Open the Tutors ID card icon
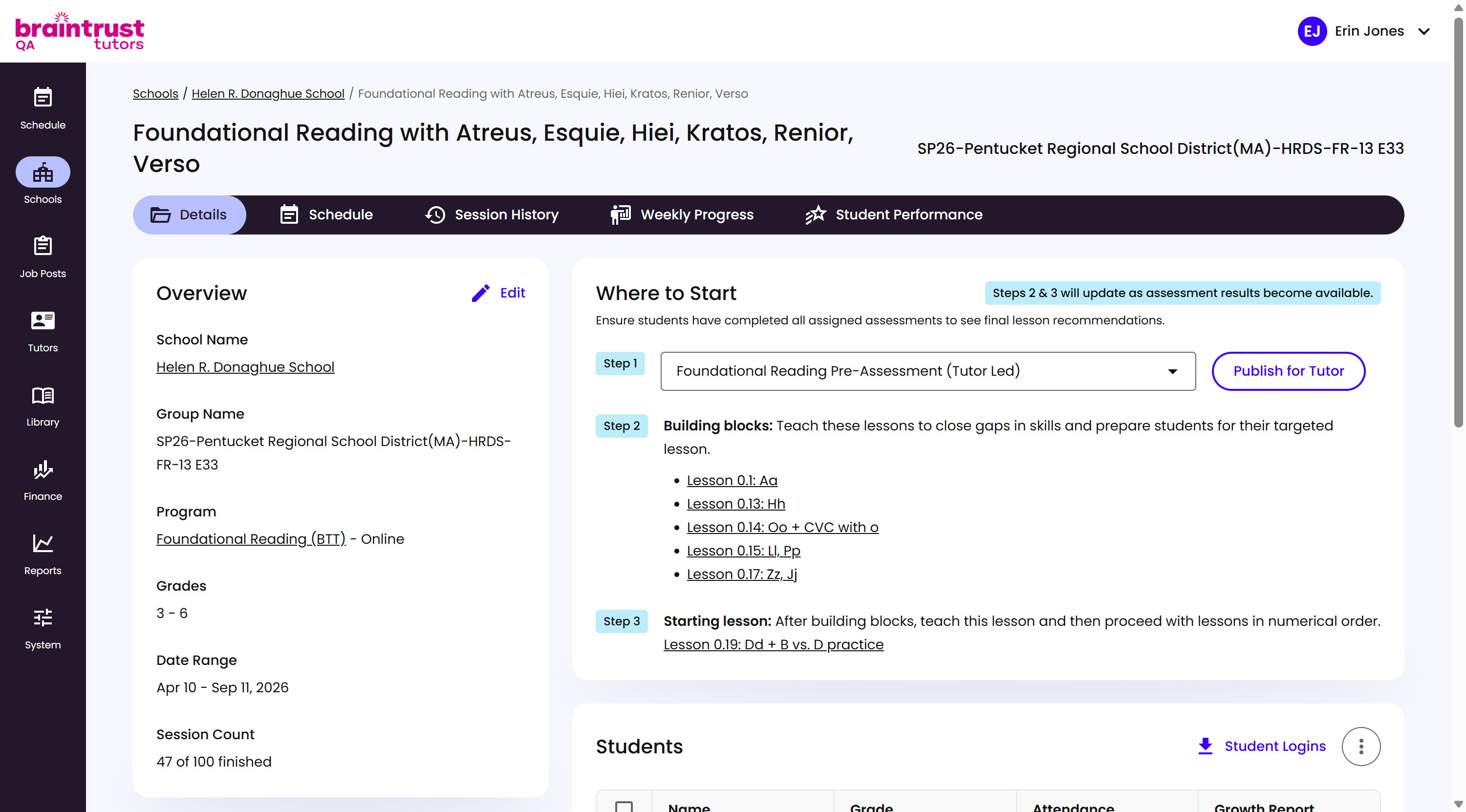This screenshot has height=812, width=1466. (43, 321)
